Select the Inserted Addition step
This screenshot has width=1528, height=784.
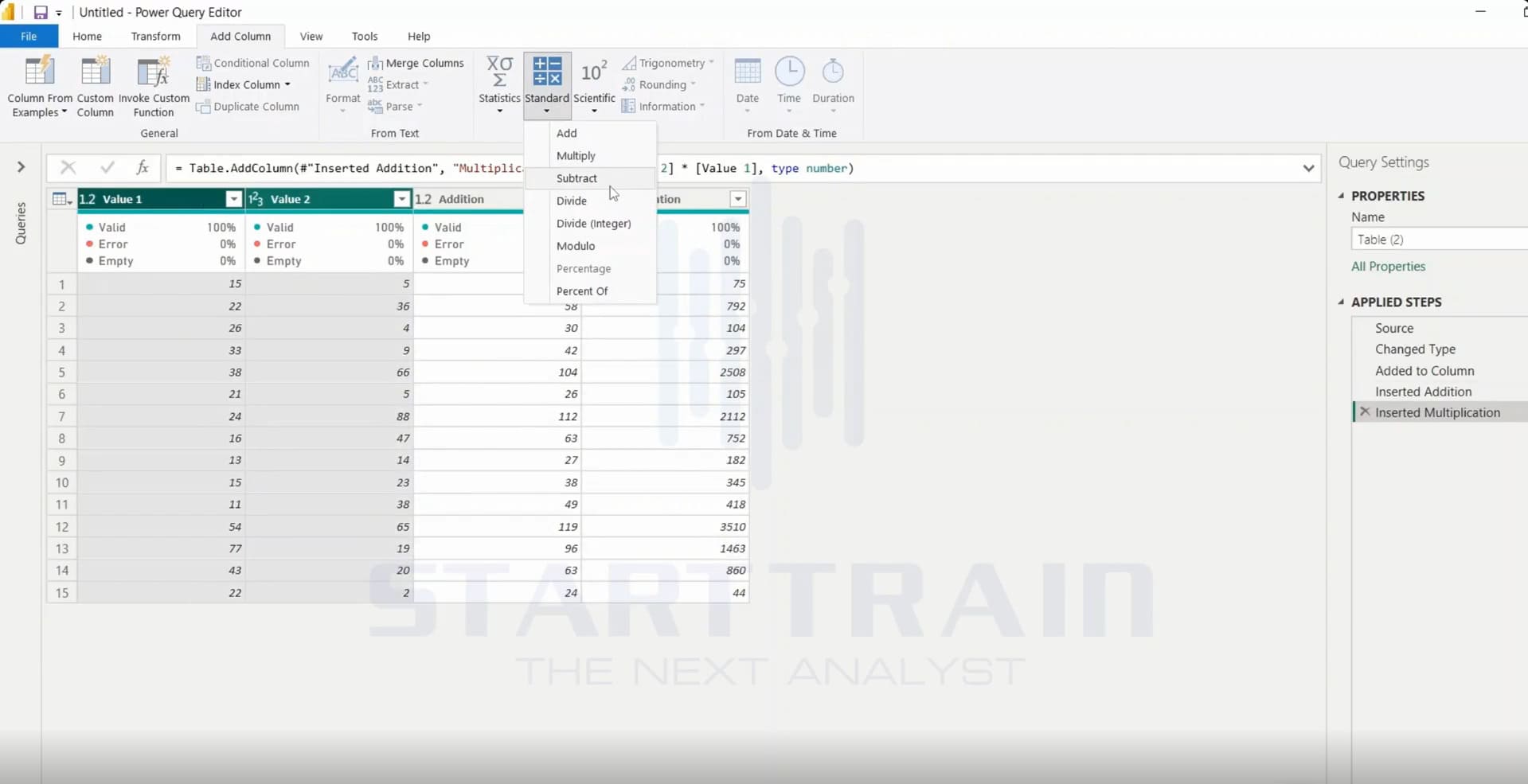(x=1423, y=392)
